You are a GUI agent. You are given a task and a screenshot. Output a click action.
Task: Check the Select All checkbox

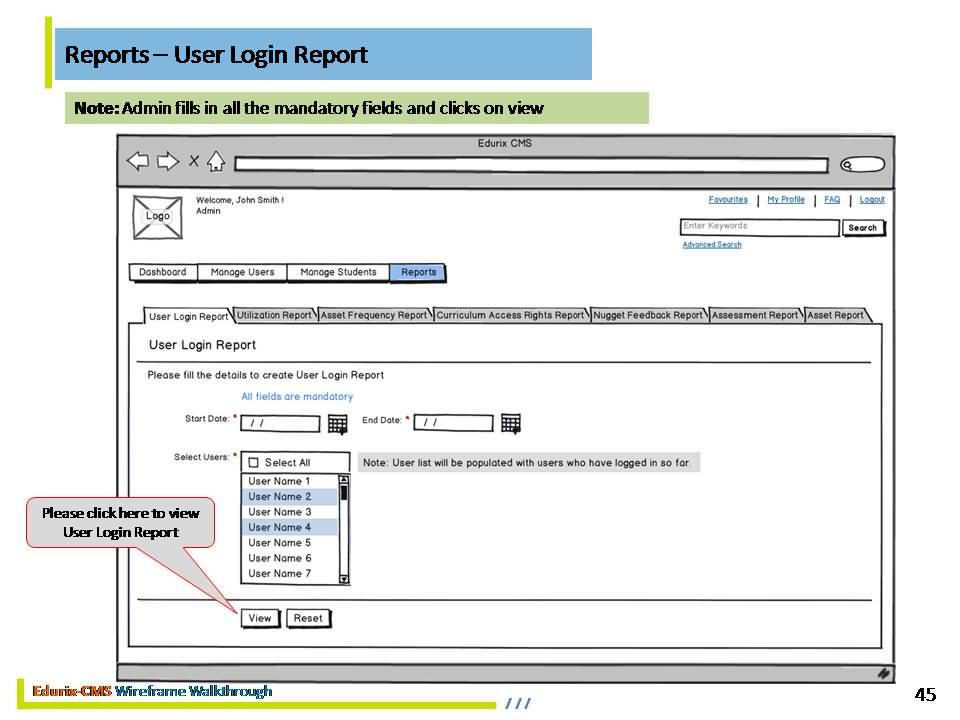(x=254, y=463)
